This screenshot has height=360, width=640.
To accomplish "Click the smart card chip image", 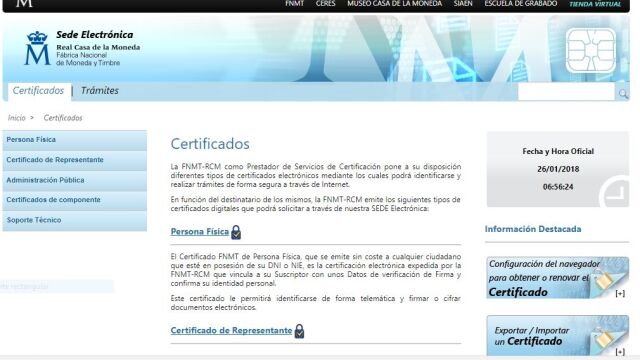I will (591, 51).
